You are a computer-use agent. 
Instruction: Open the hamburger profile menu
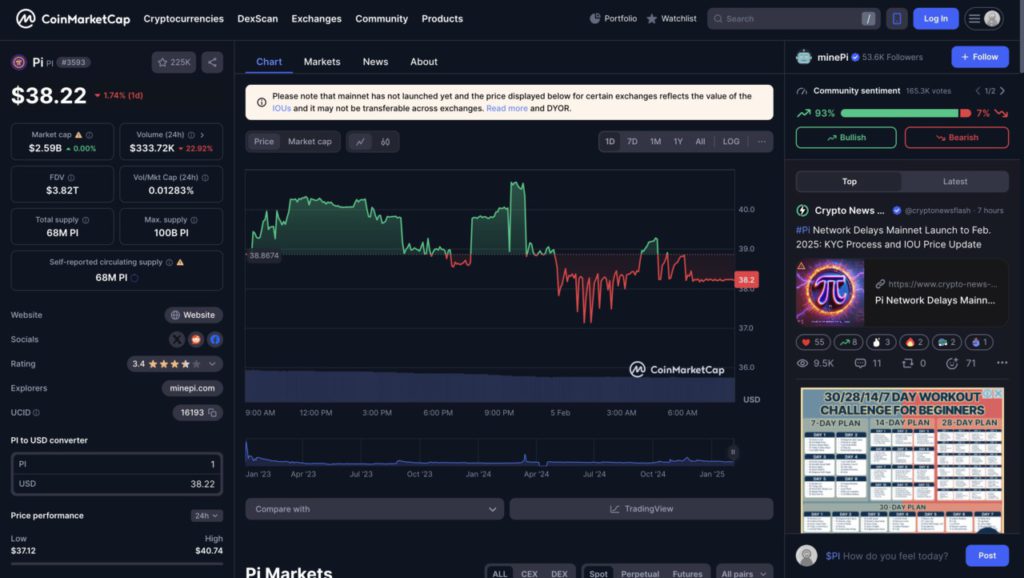pos(984,18)
